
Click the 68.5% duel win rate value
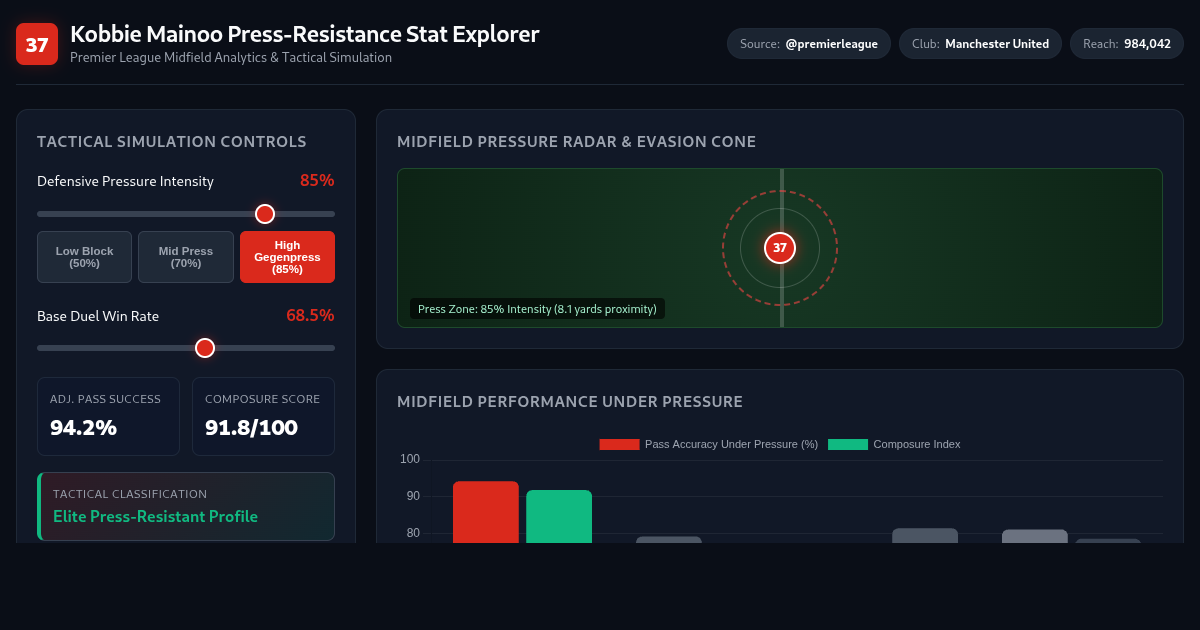(x=310, y=315)
